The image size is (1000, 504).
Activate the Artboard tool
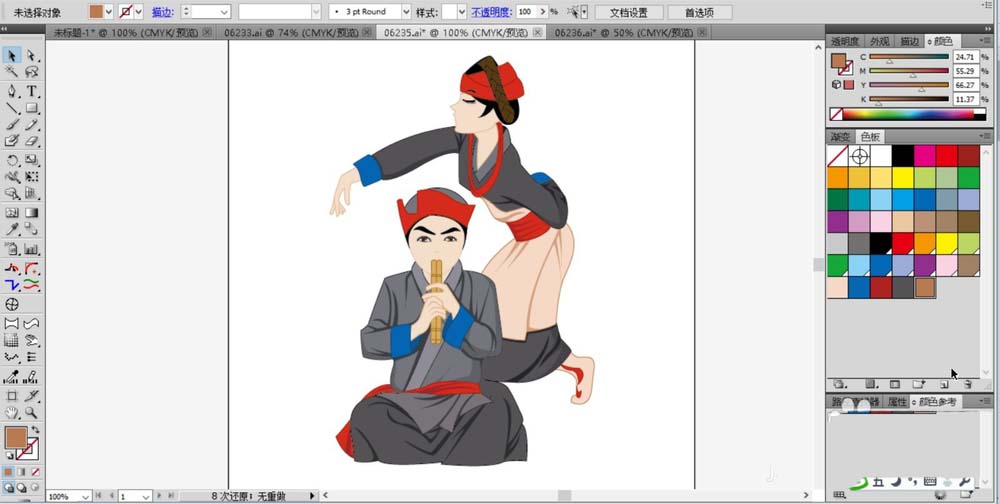point(12,396)
